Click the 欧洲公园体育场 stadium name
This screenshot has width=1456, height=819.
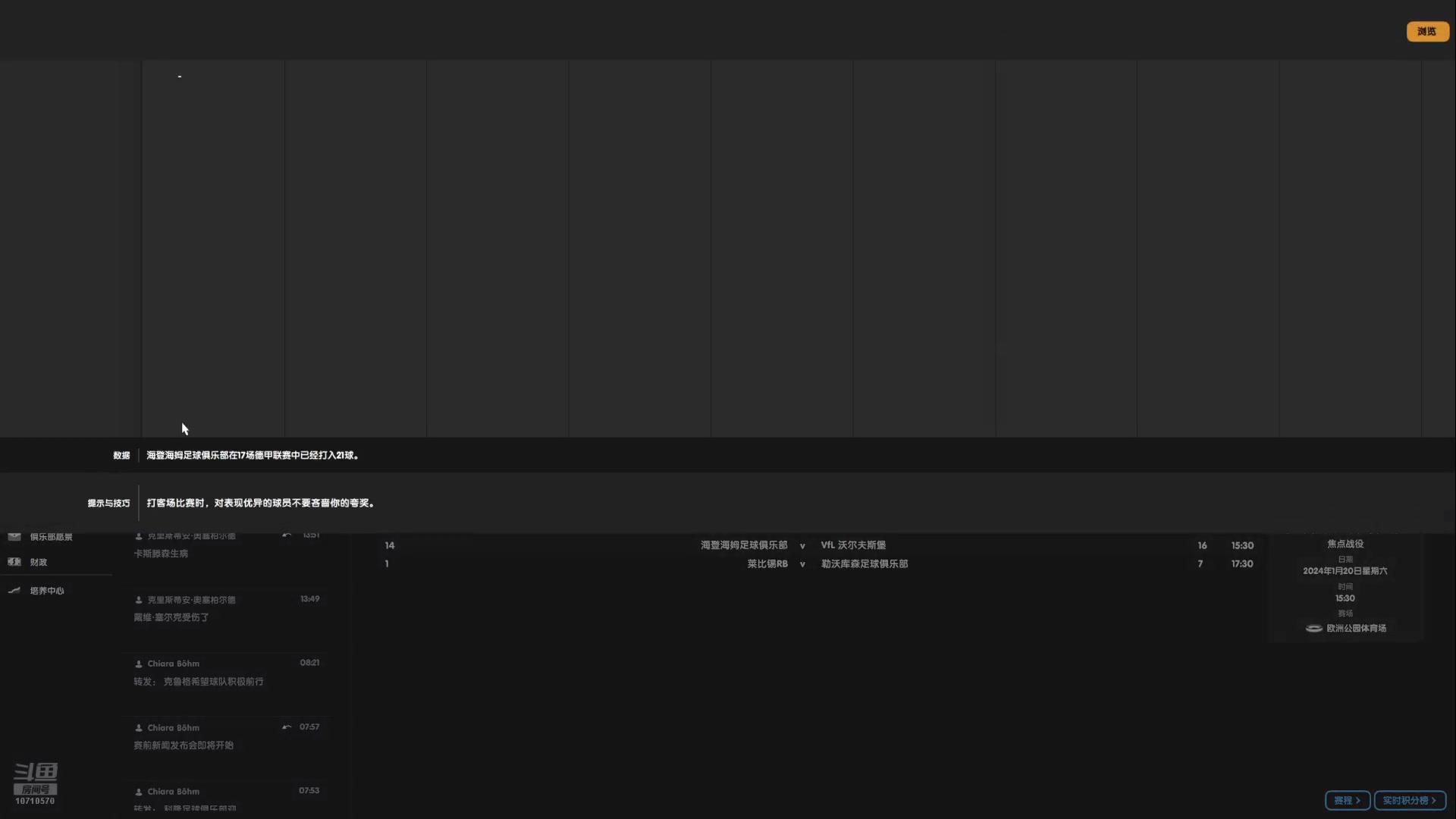1356,628
